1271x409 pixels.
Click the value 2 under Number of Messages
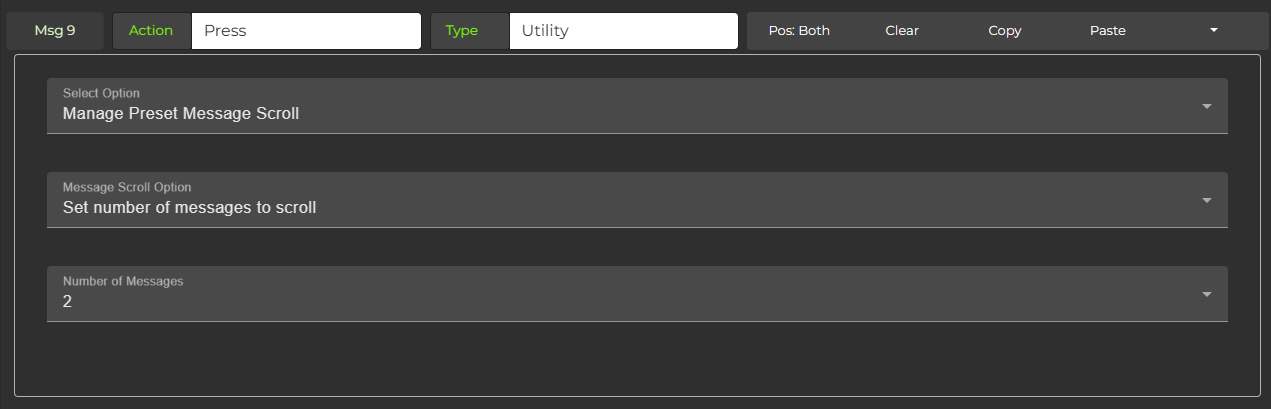coord(67,301)
